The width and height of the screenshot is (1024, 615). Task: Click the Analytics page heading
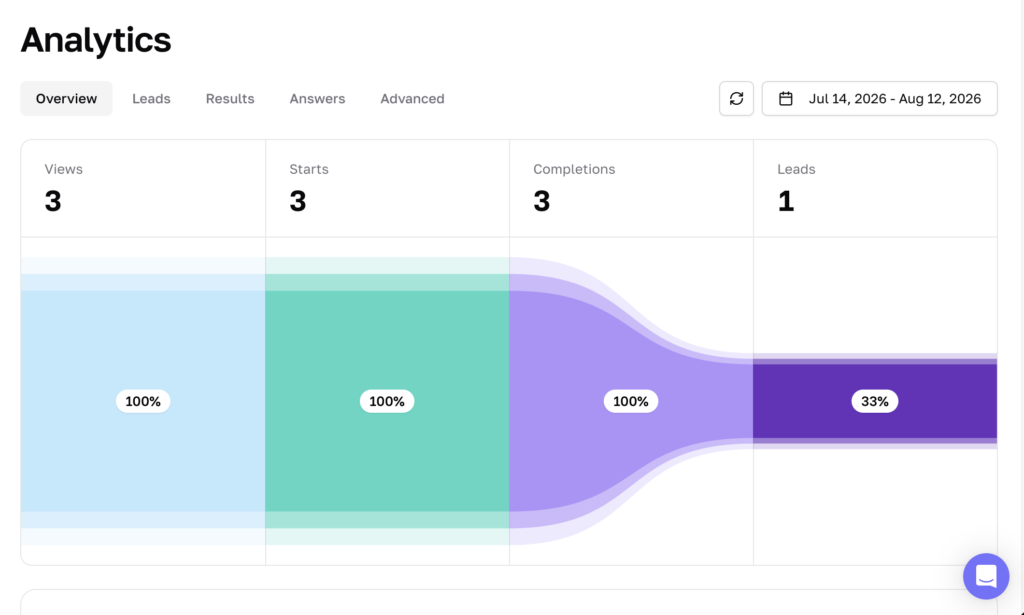point(96,40)
